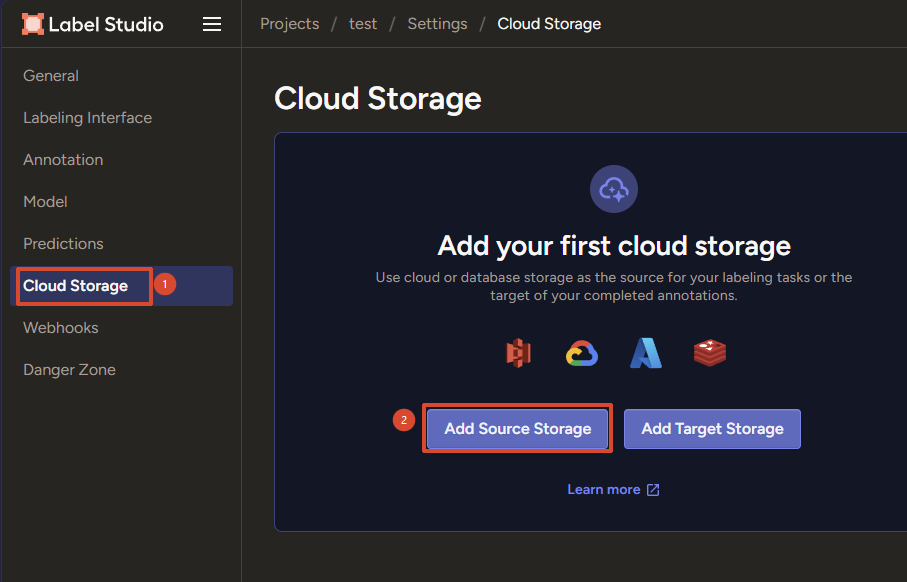Open Webhooks settings
Image resolution: width=907 pixels, height=582 pixels.
pos(61,328)
